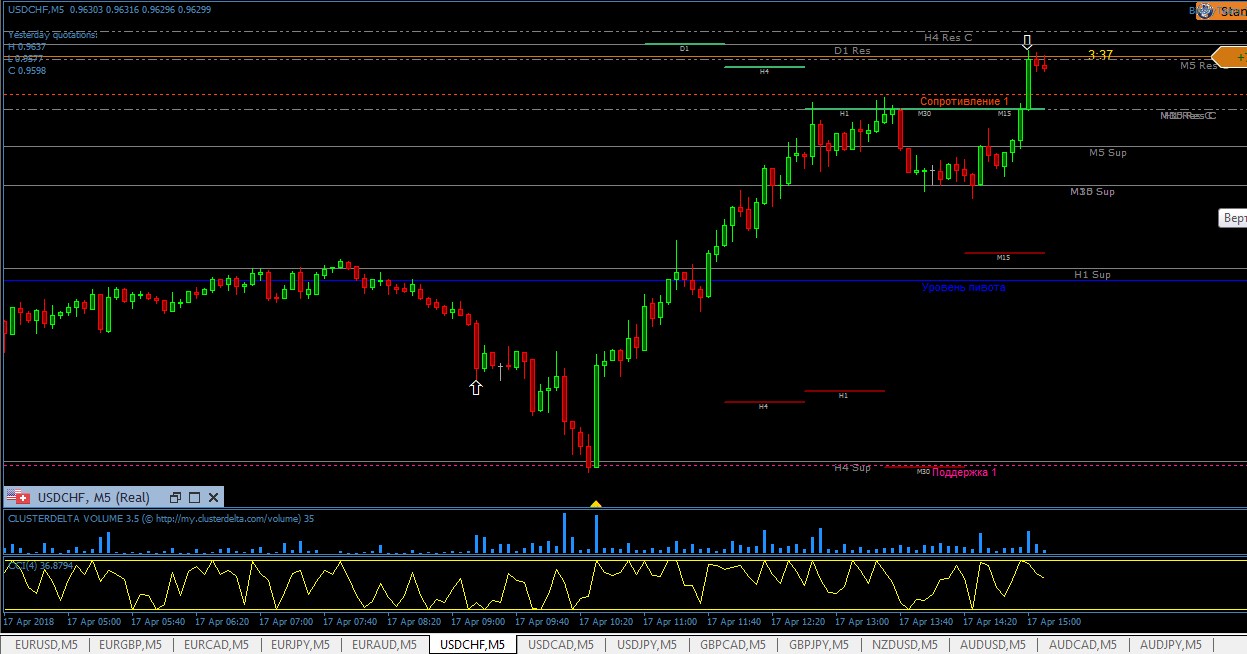Viewport: 1247px width, 654px height.
Task: Select the AUDJPY,M5 chart tab
Action: click(x=1170, y=645)
